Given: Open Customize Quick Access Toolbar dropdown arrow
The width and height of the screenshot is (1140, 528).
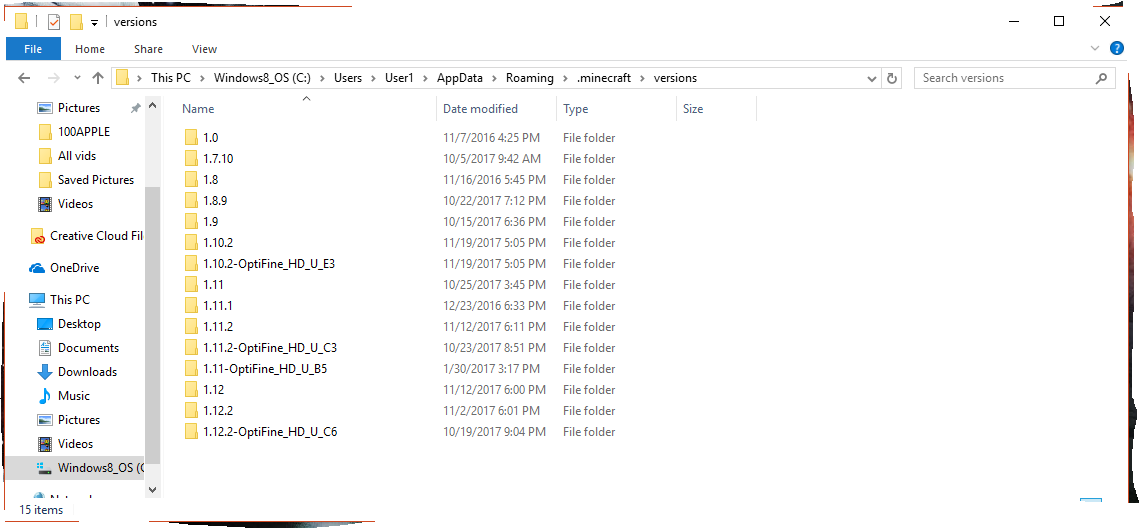Looking at the screenshot, I should coord(95,23).
